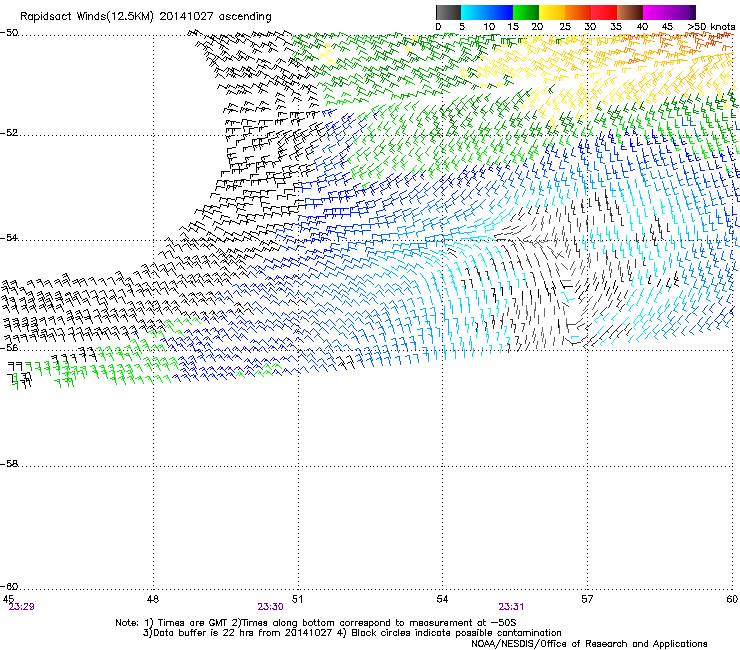Click the latitude label "-60"
The image size is (740, 650).
pyautogui.click(x=9, y=587)
